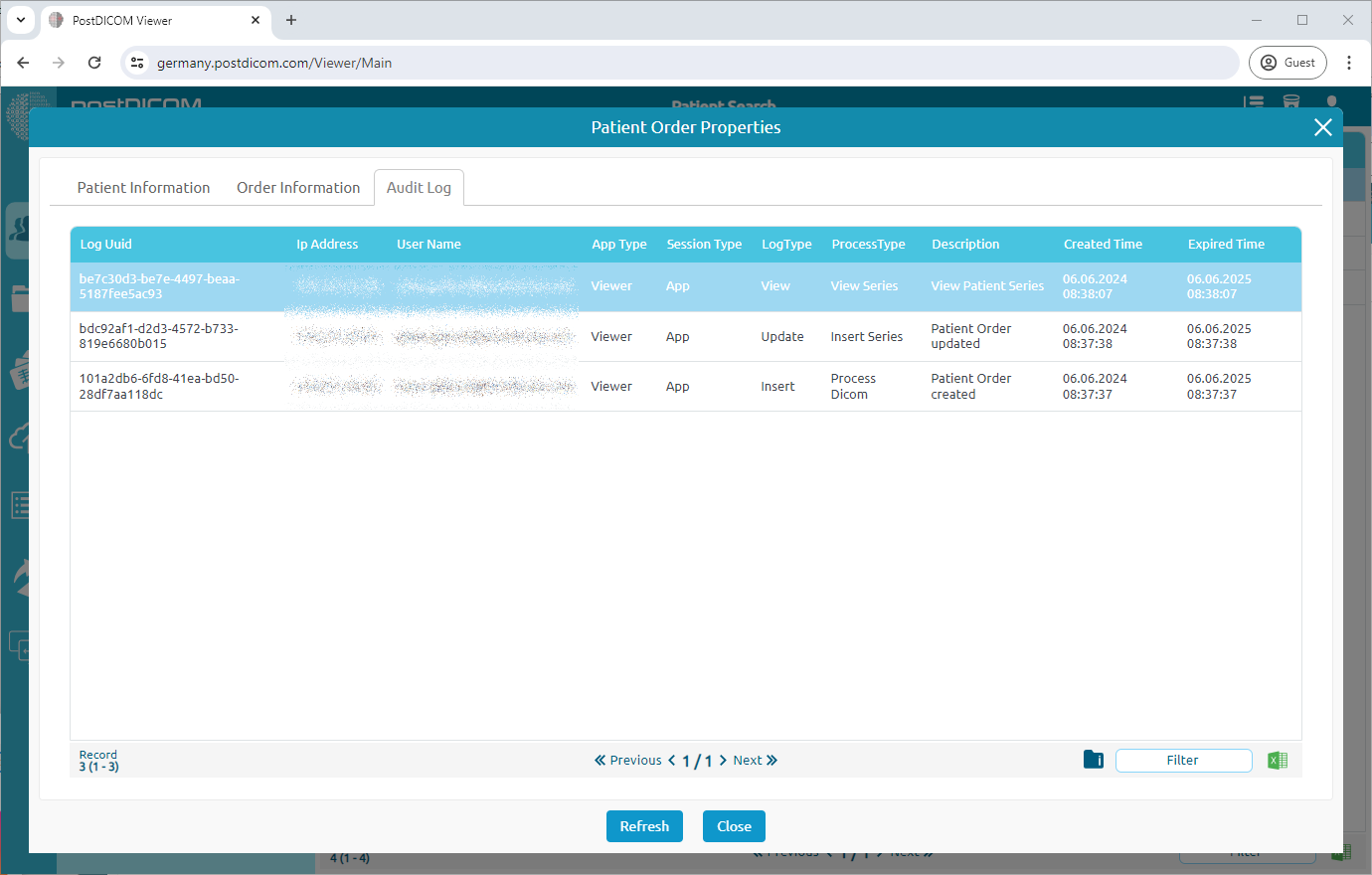
Task: Open the user profile icon in the header
Action: [x=1331, y=102]
